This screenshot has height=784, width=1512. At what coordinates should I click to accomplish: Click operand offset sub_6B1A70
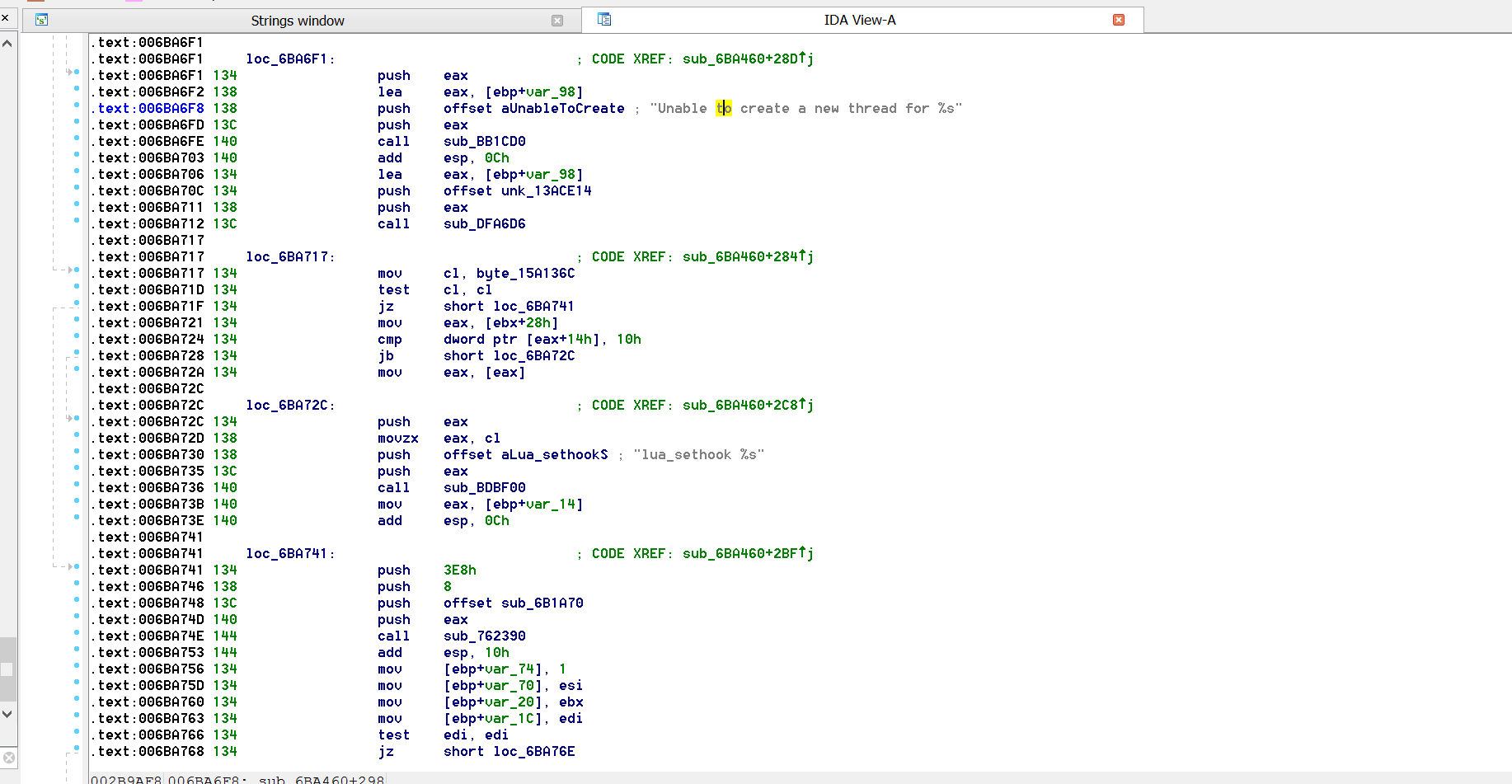point(514,603)
